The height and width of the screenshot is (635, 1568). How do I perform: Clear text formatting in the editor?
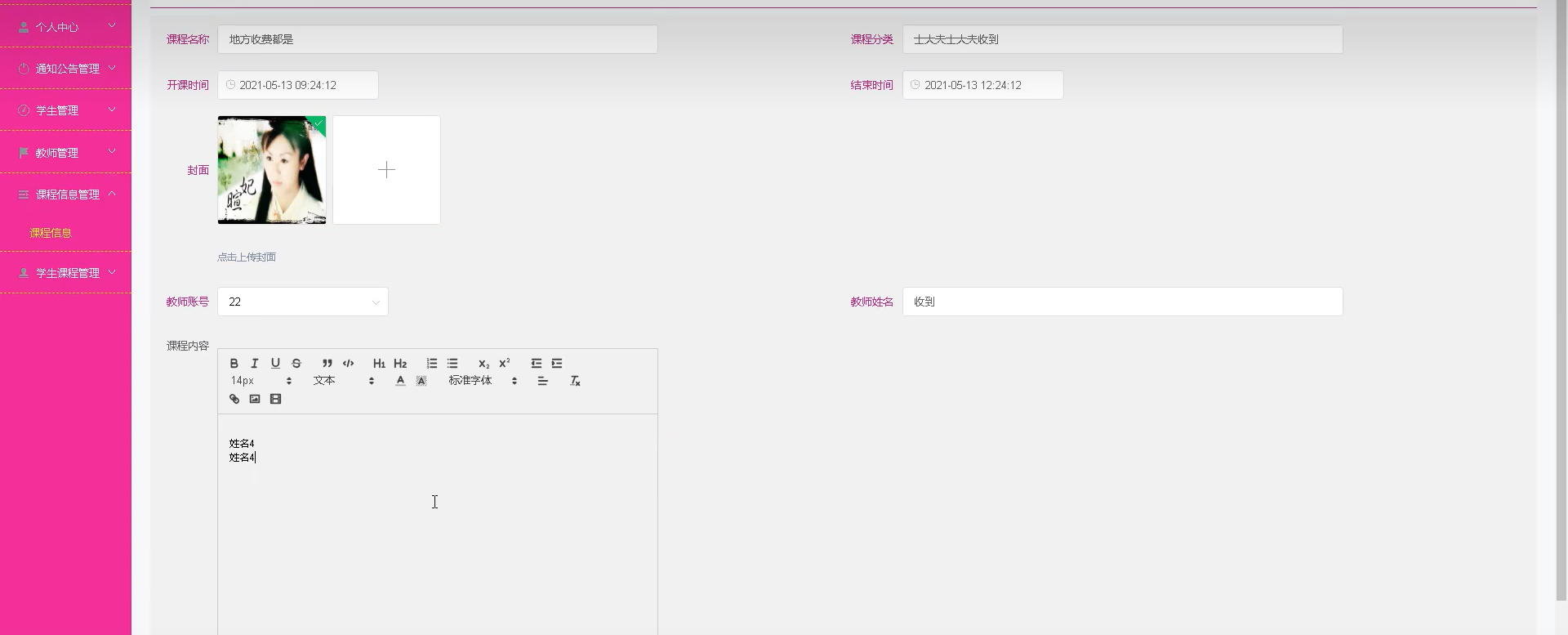575,381
